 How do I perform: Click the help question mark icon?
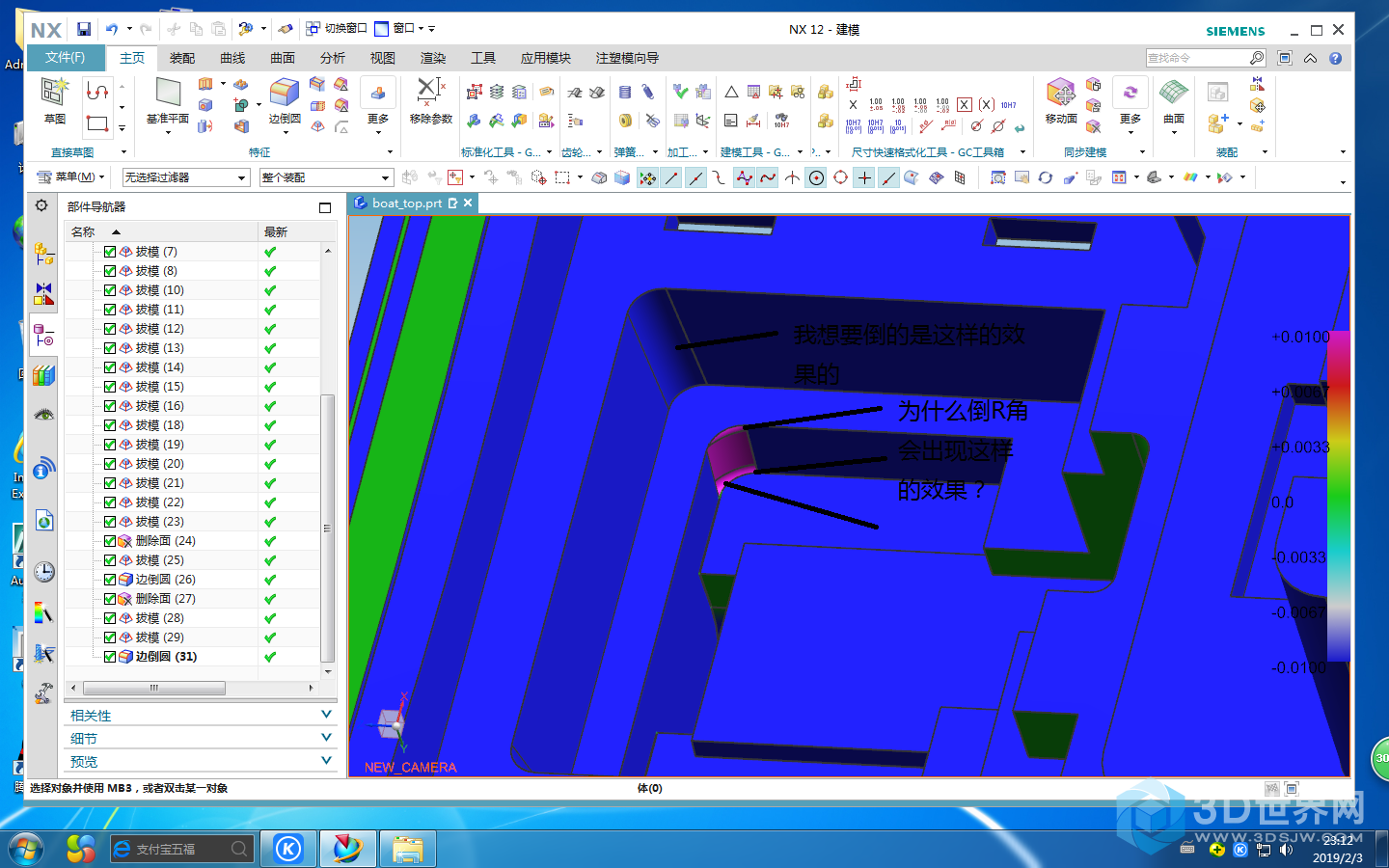pos(1335,58)
